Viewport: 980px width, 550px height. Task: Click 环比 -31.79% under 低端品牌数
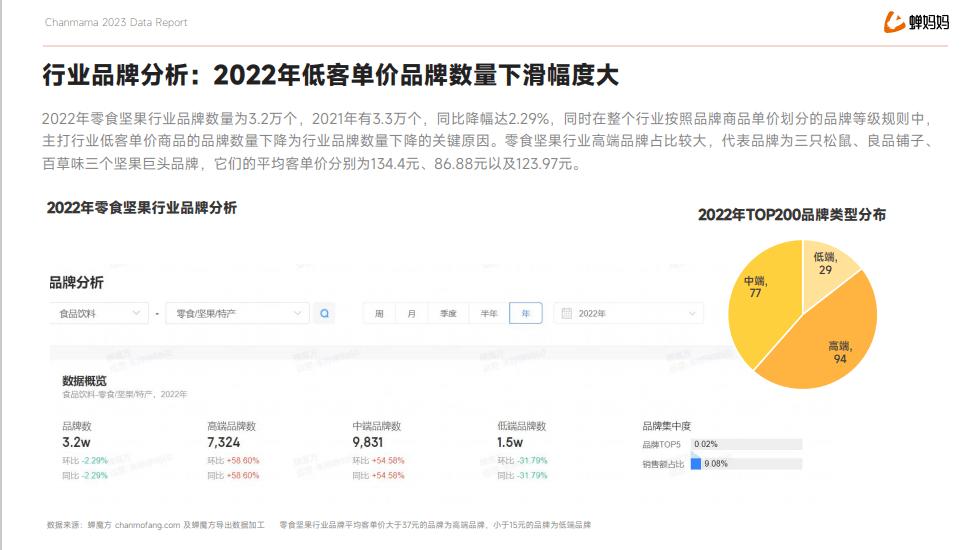(522, 461)
